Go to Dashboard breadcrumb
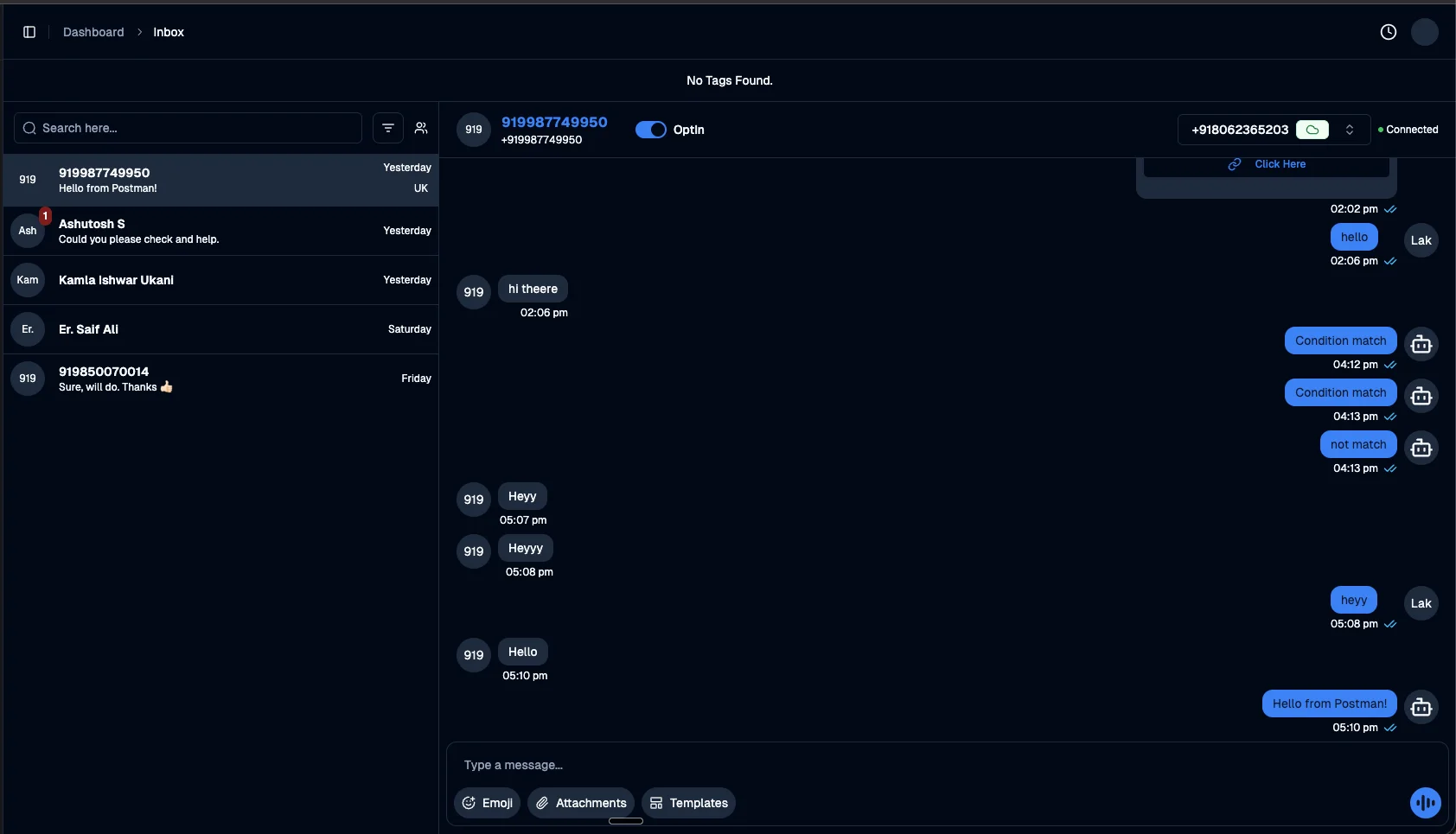1456x834 pixels. point(93,32)
